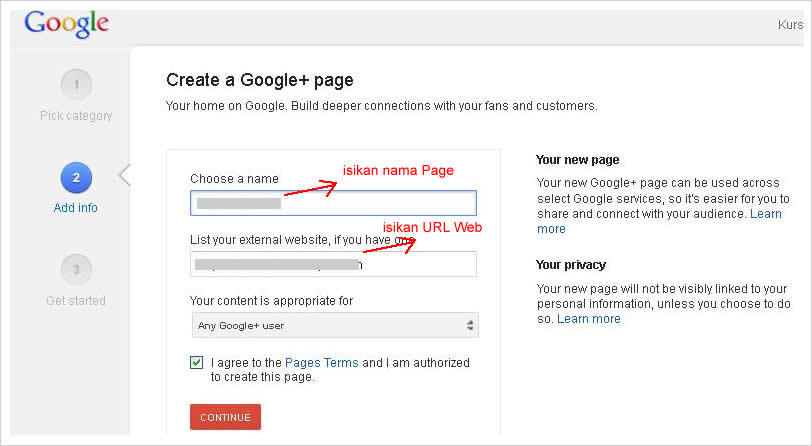Open the Pick category step label
The width and height of the screenshot is (812, 446).
click(x=76, y=116)
